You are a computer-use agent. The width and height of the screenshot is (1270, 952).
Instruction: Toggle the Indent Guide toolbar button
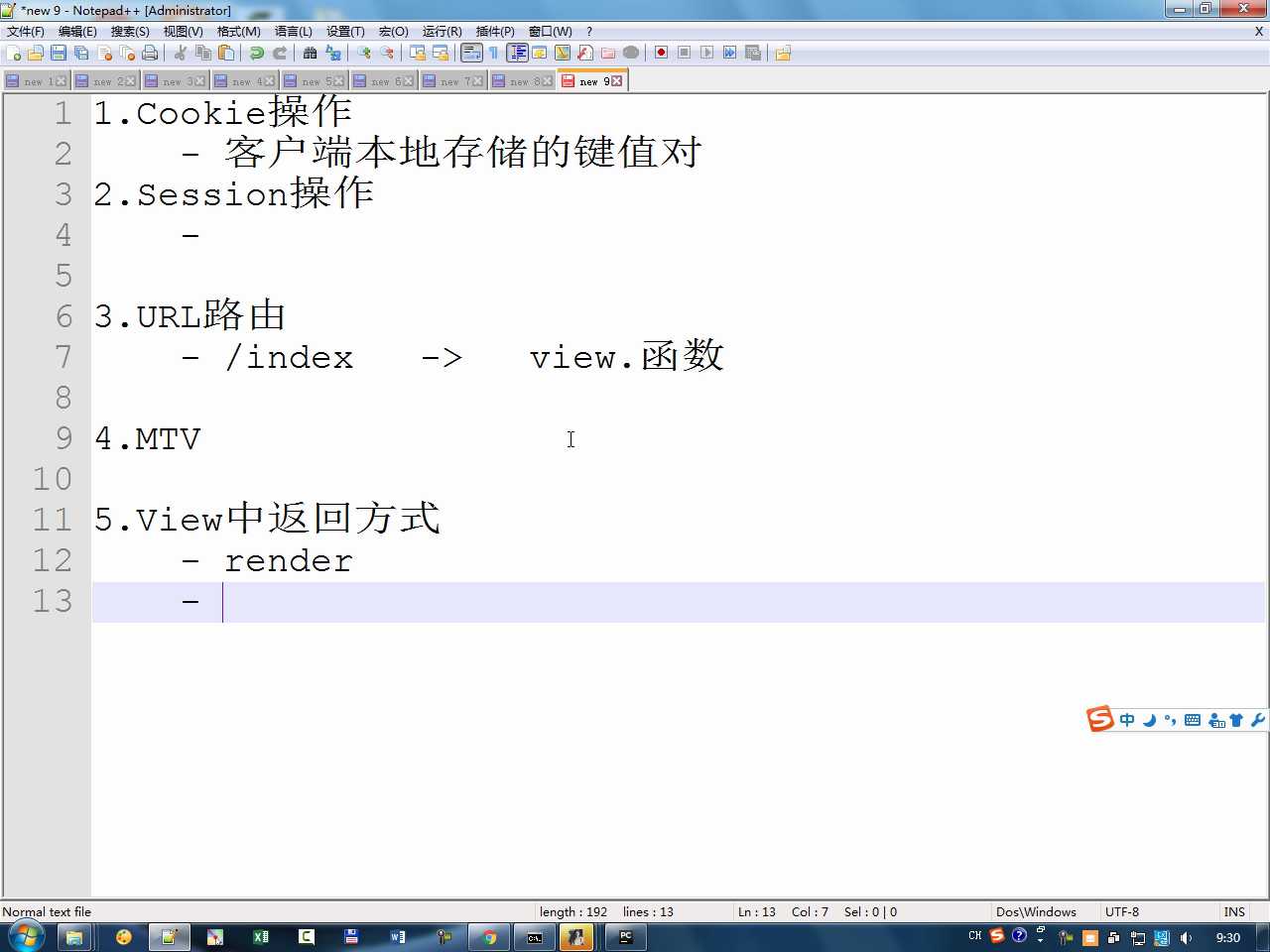tap(517, 53)
